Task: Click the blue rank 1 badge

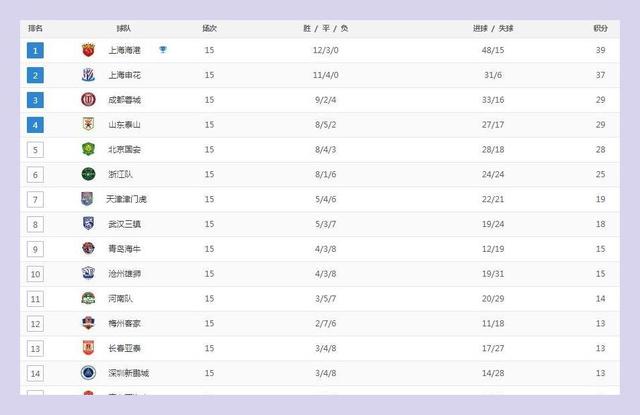Action: (x=35, y=51)
